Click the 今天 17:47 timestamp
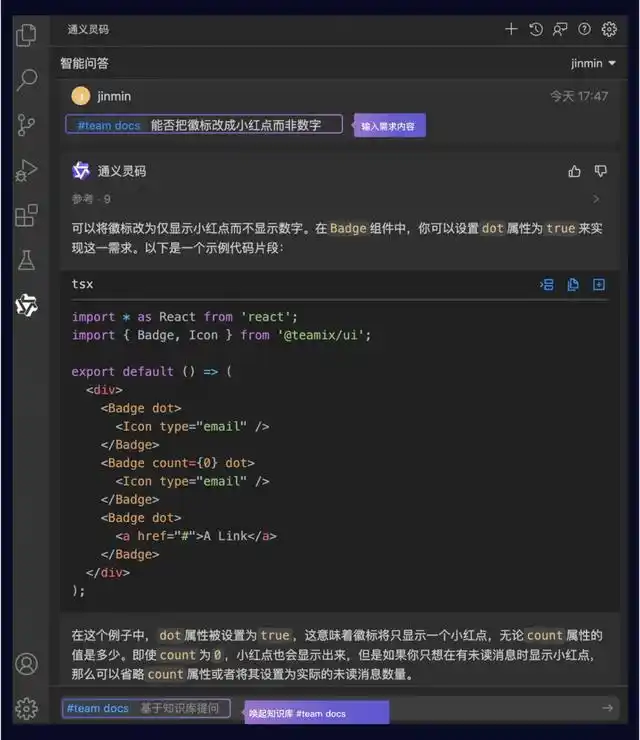The width and height of the screenshot is (640, 740). click(x=579, y=96)
